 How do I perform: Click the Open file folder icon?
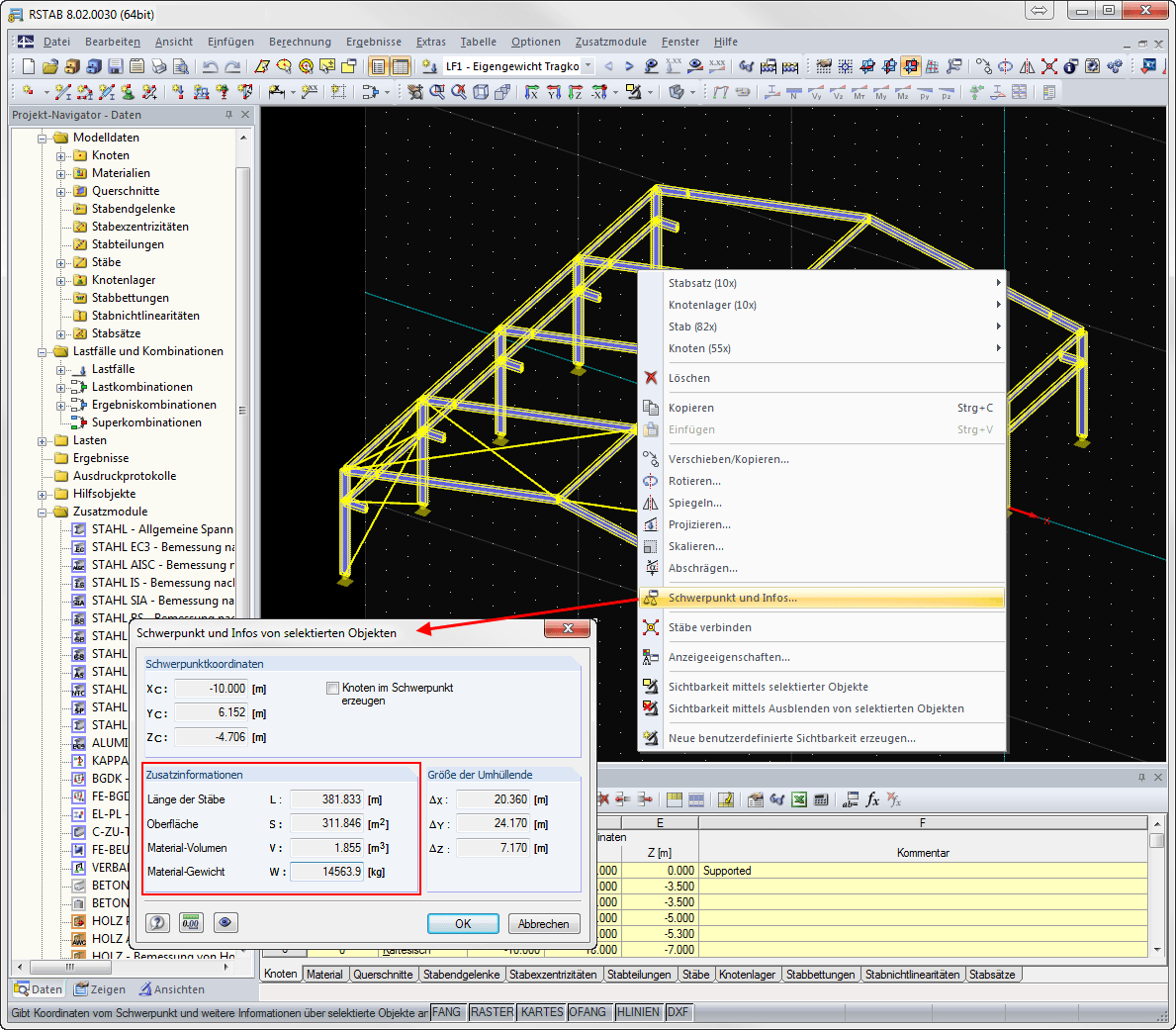tap(50, 66)
